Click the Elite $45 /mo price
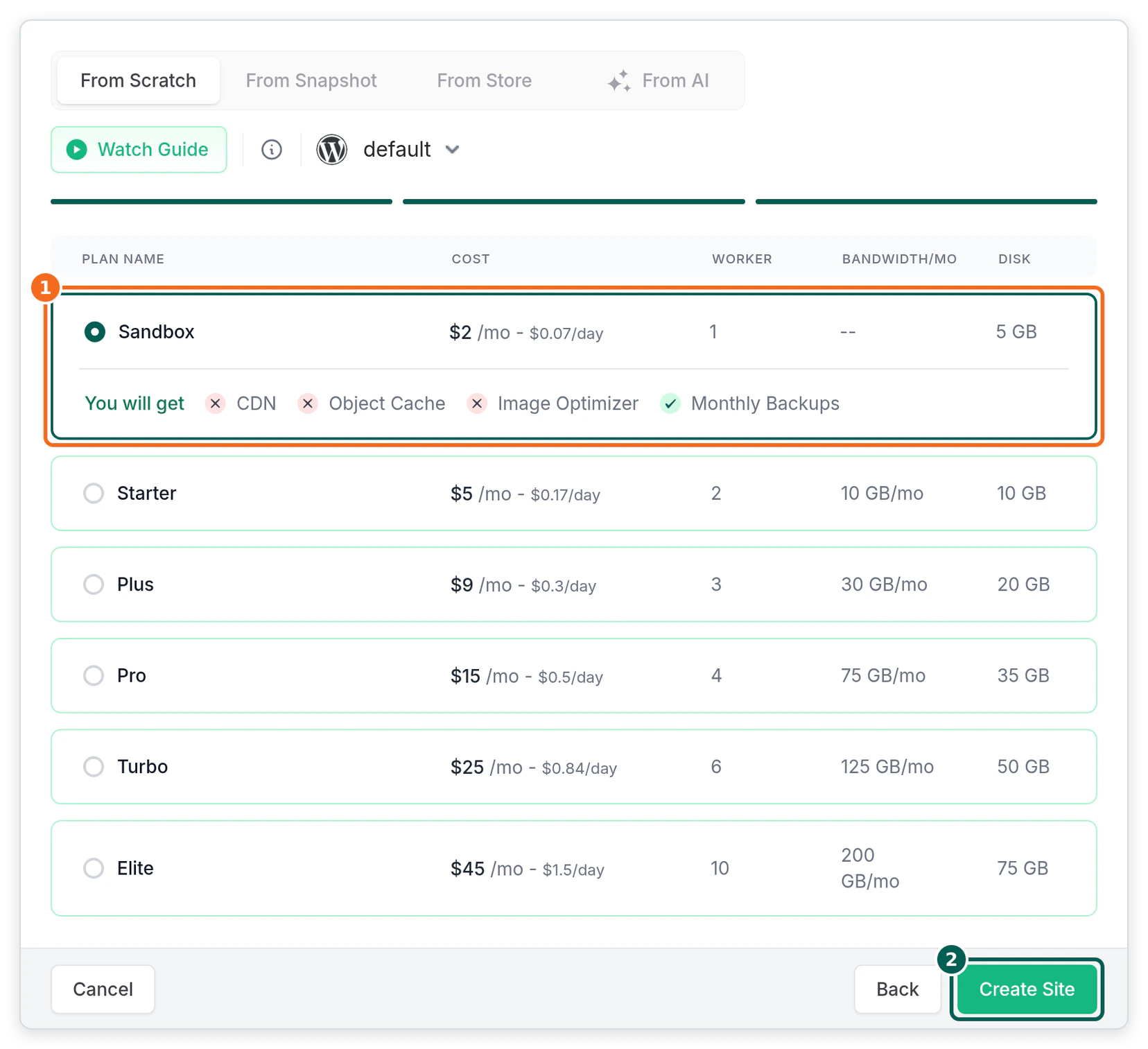 click(487, 869)
